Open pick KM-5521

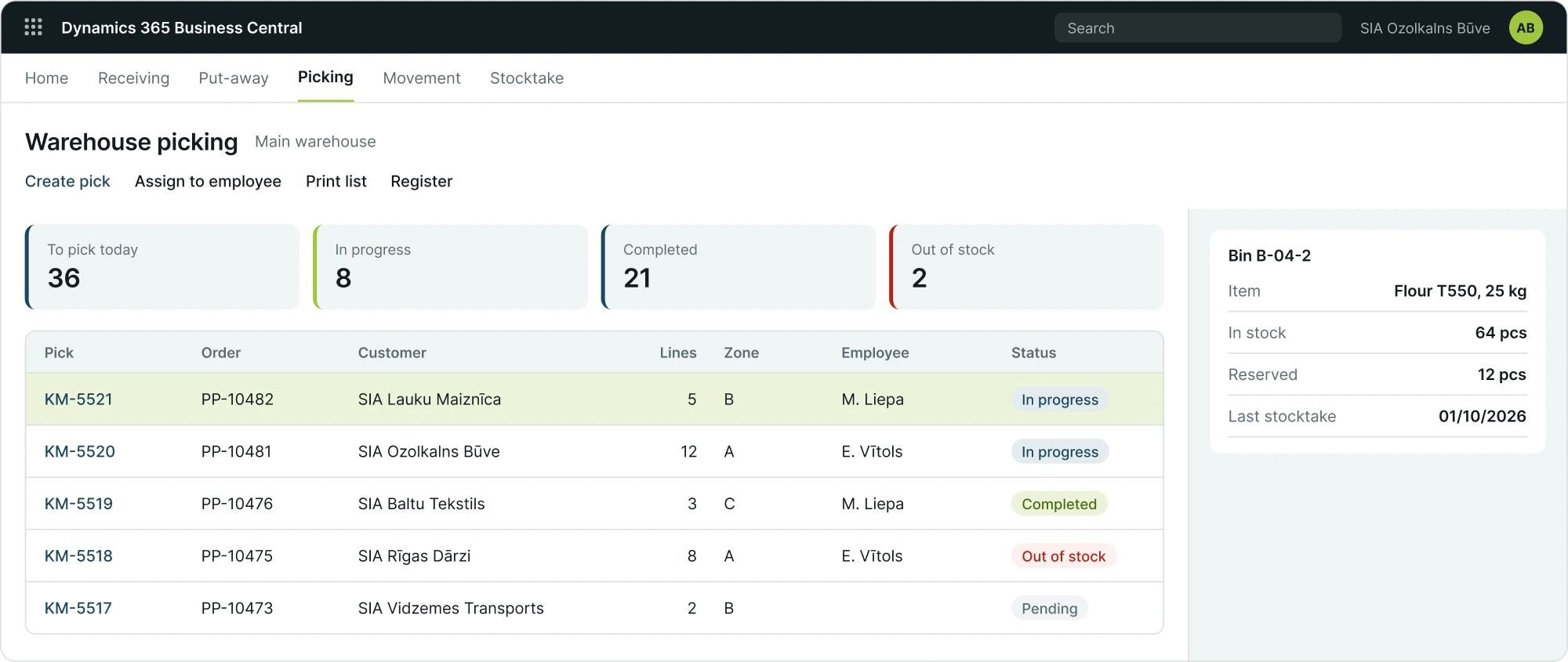(78, 400)
